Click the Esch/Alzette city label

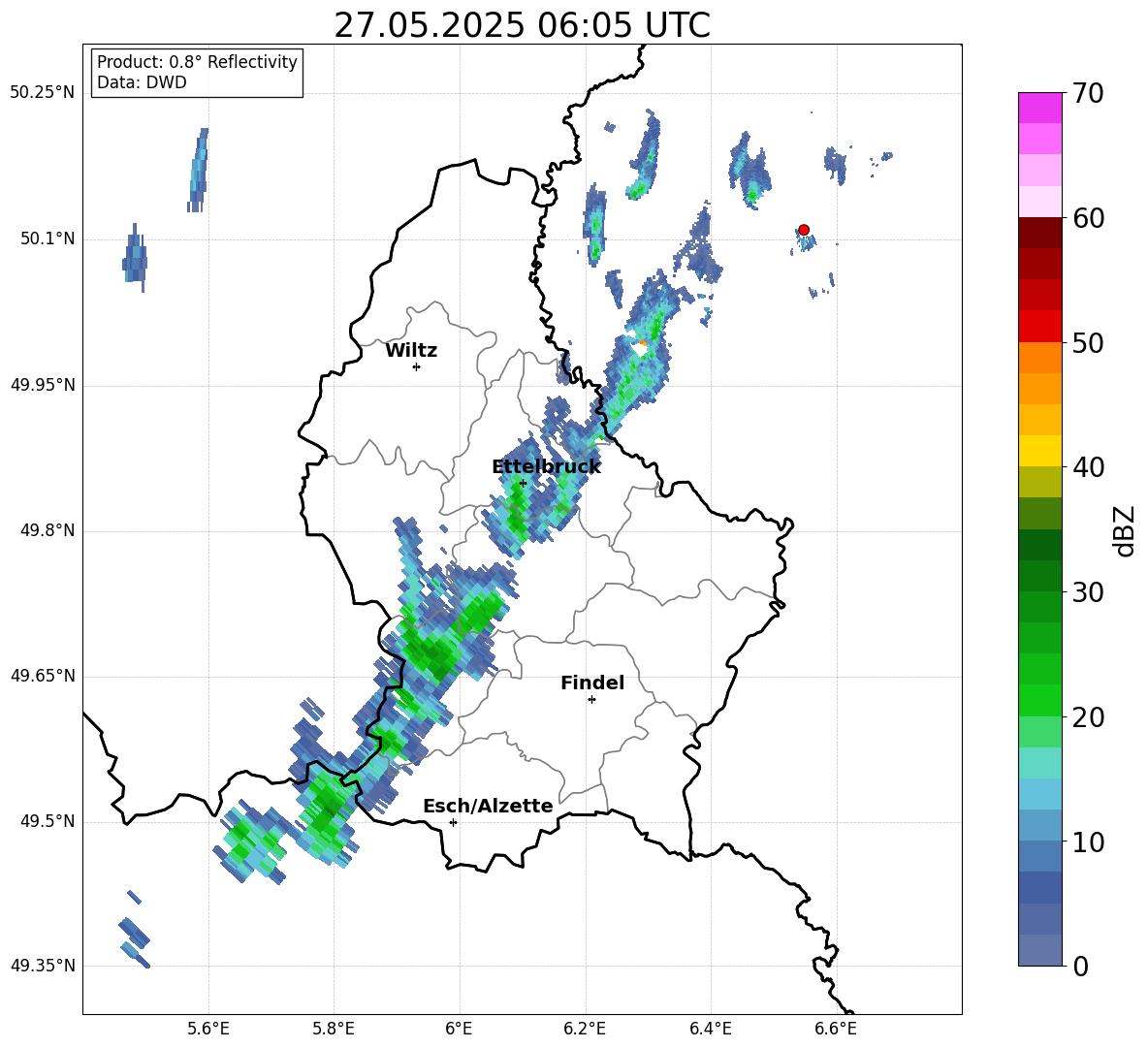488,806
